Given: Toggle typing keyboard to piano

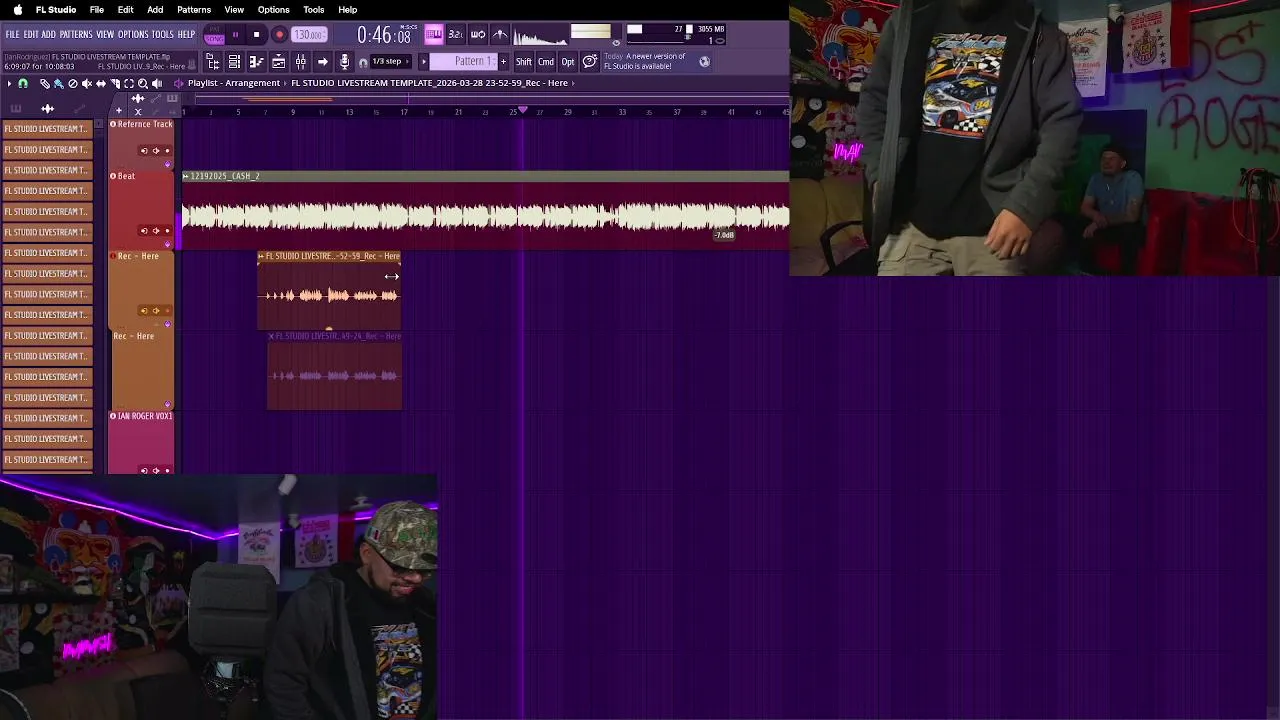Looking at the screenshot, I should click(433, 35).
